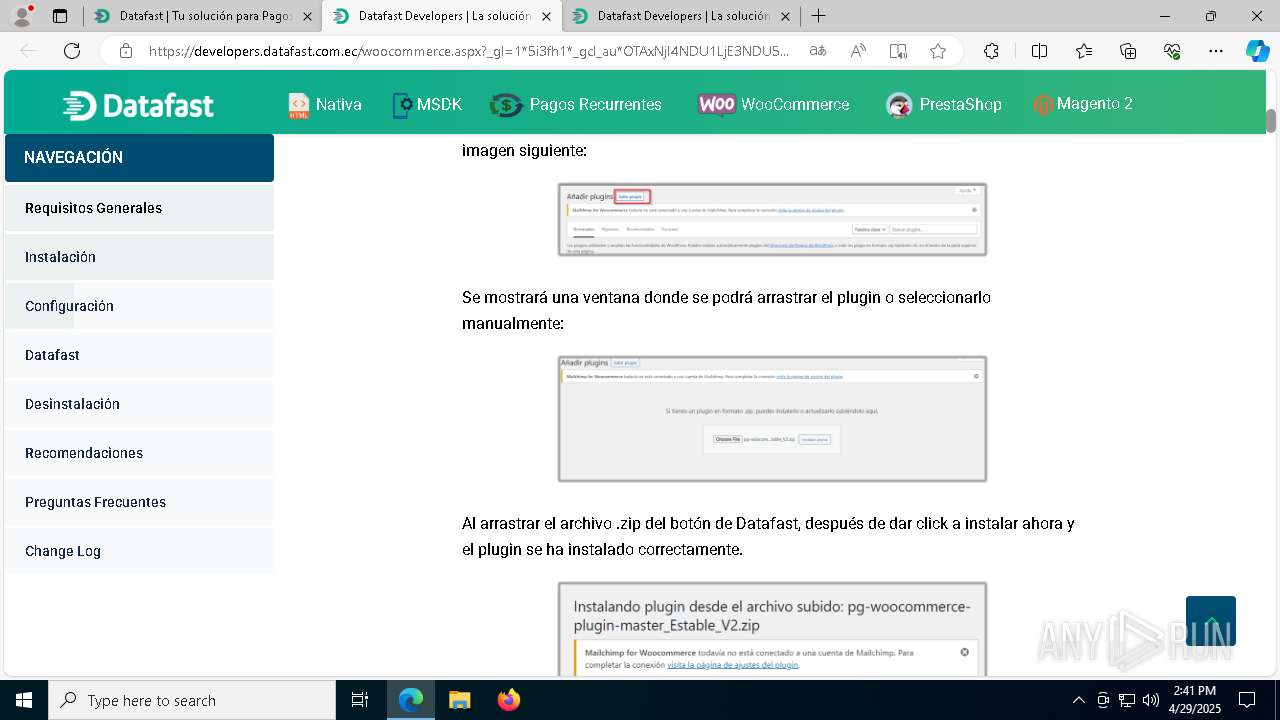The height and width of the screenshot is (720, 1280).
Task: Open Edge profile icon
Action: tap(22, 16)
